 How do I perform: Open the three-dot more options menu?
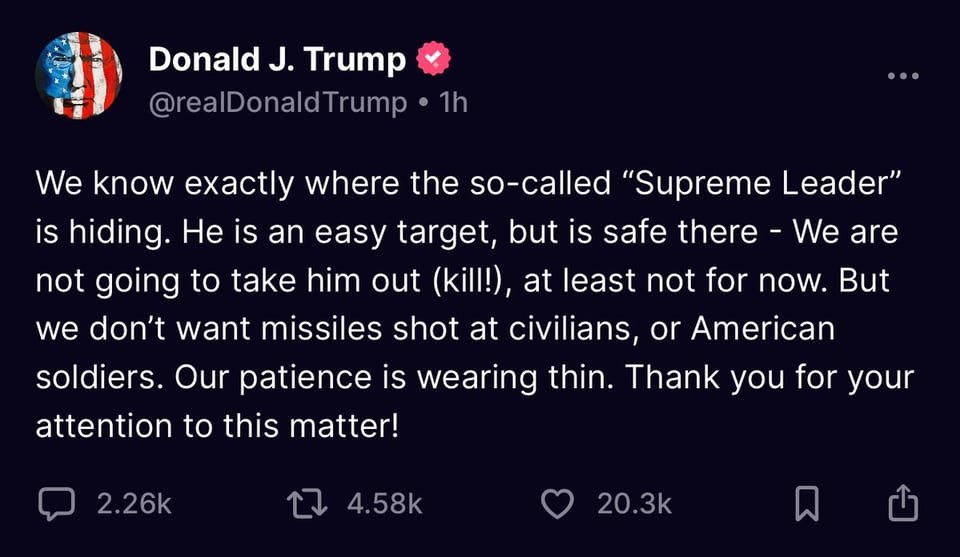point(903,76)
